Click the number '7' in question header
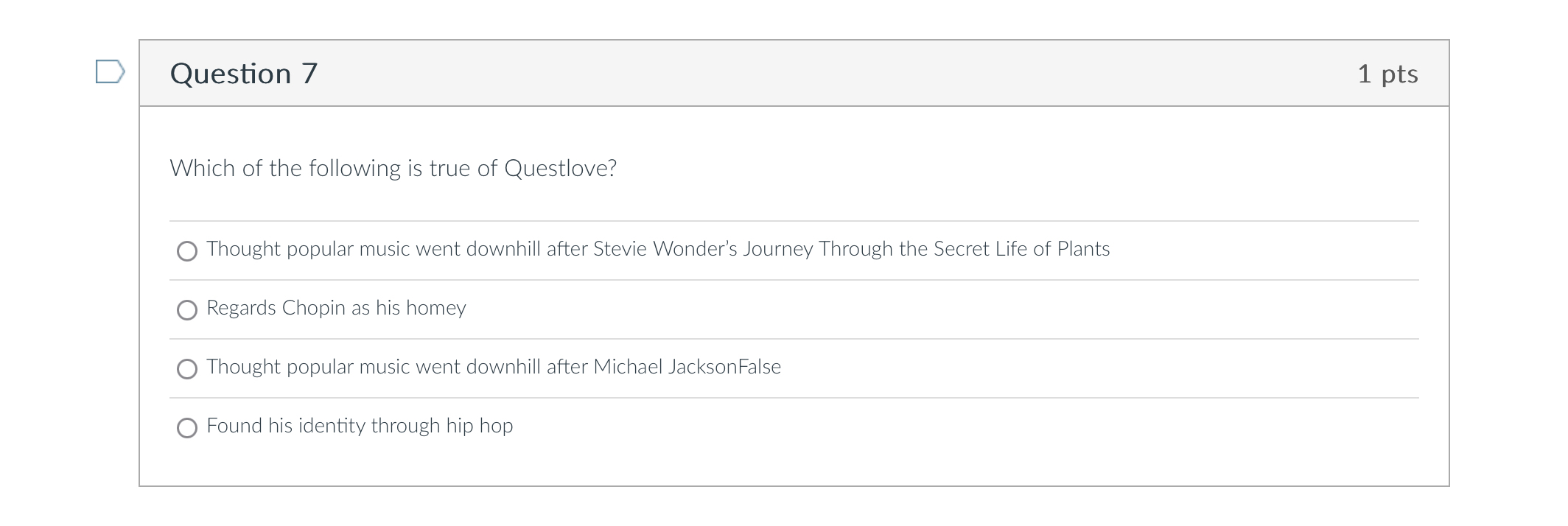This screenshot has width=1568, height=526. (309, 74)
